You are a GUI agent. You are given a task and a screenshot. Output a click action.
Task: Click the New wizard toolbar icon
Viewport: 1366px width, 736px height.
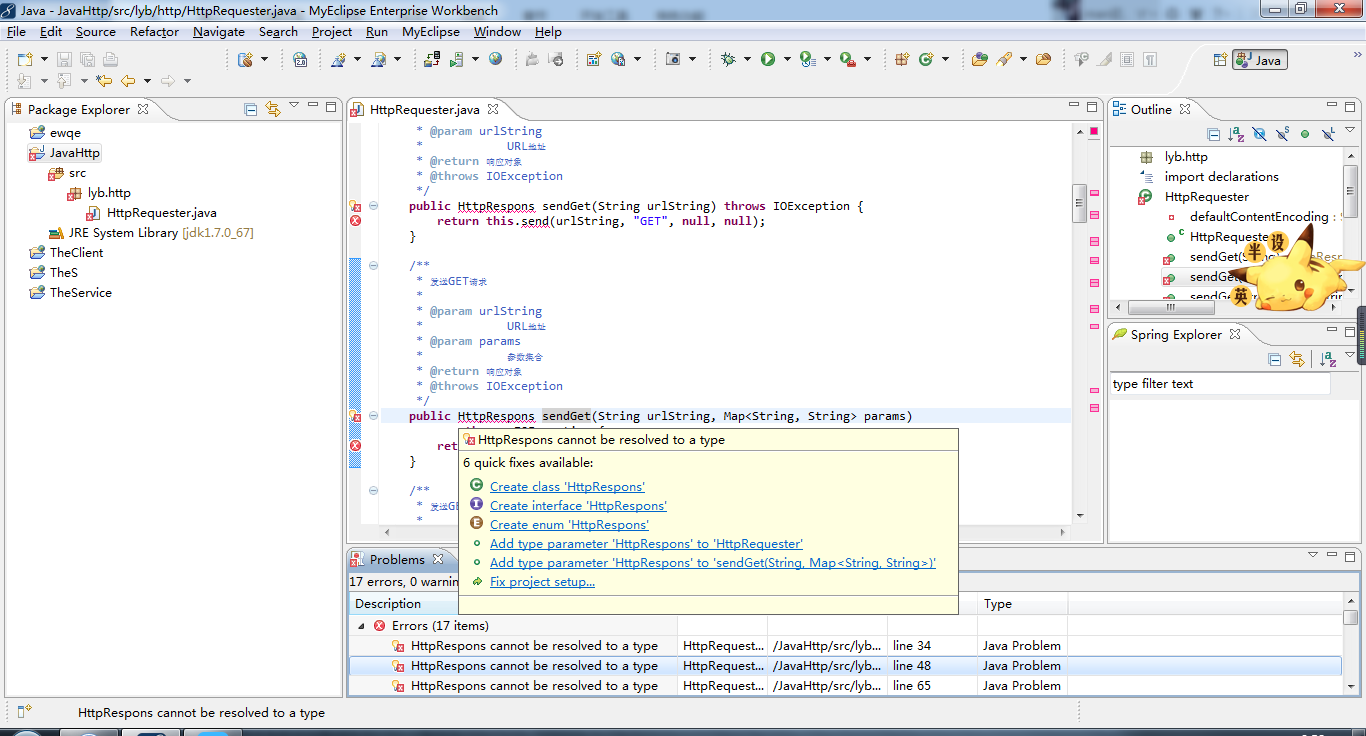click(25, 60)
